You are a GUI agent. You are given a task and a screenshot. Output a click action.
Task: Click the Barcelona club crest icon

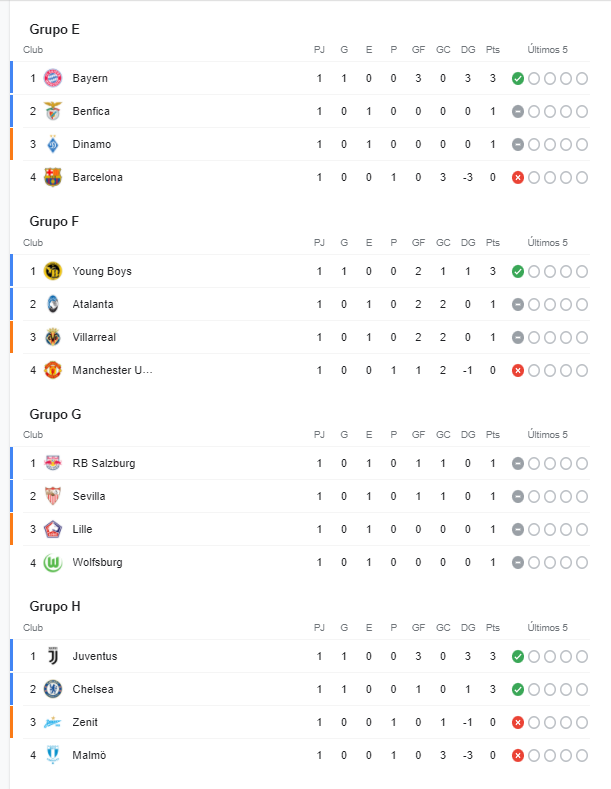point(53,177)
